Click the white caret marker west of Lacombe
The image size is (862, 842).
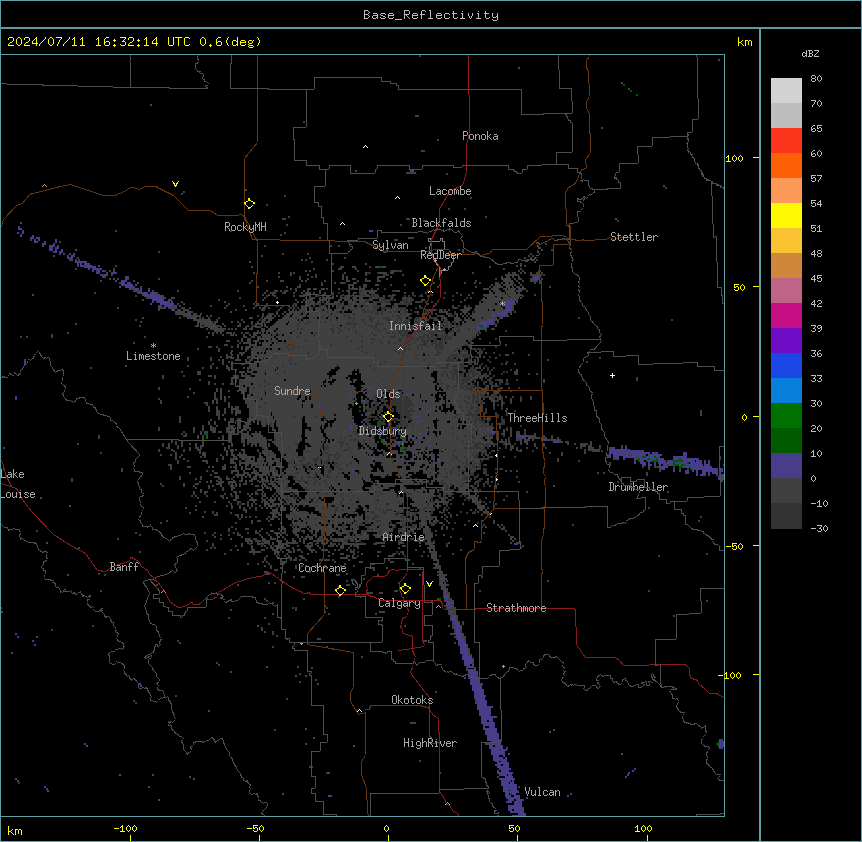(x=397, y=197)
